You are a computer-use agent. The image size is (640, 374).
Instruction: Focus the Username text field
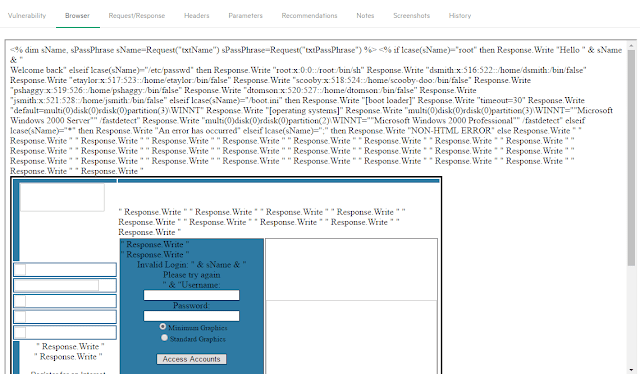(191, 295)
